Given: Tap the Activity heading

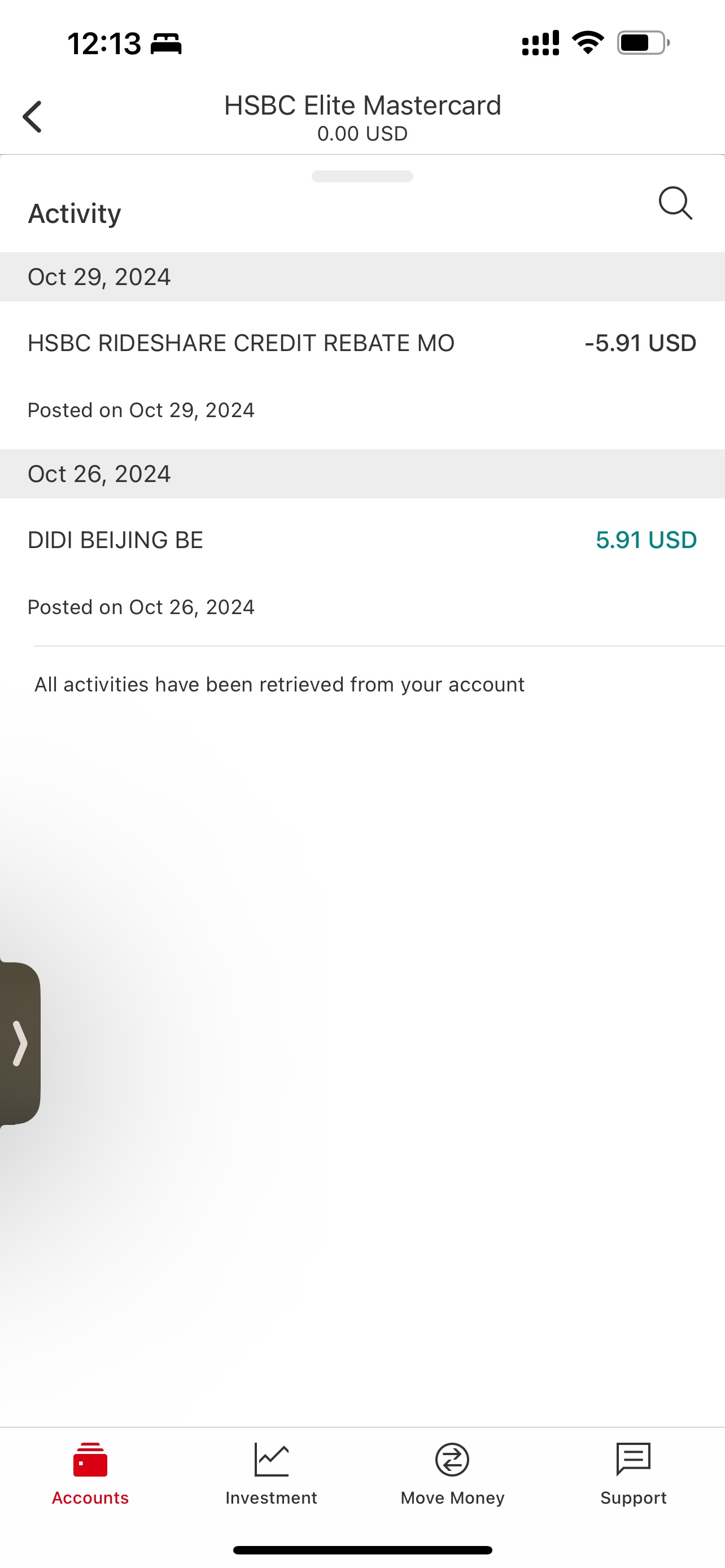Looking at the screenshot, I should pos(75,214).
